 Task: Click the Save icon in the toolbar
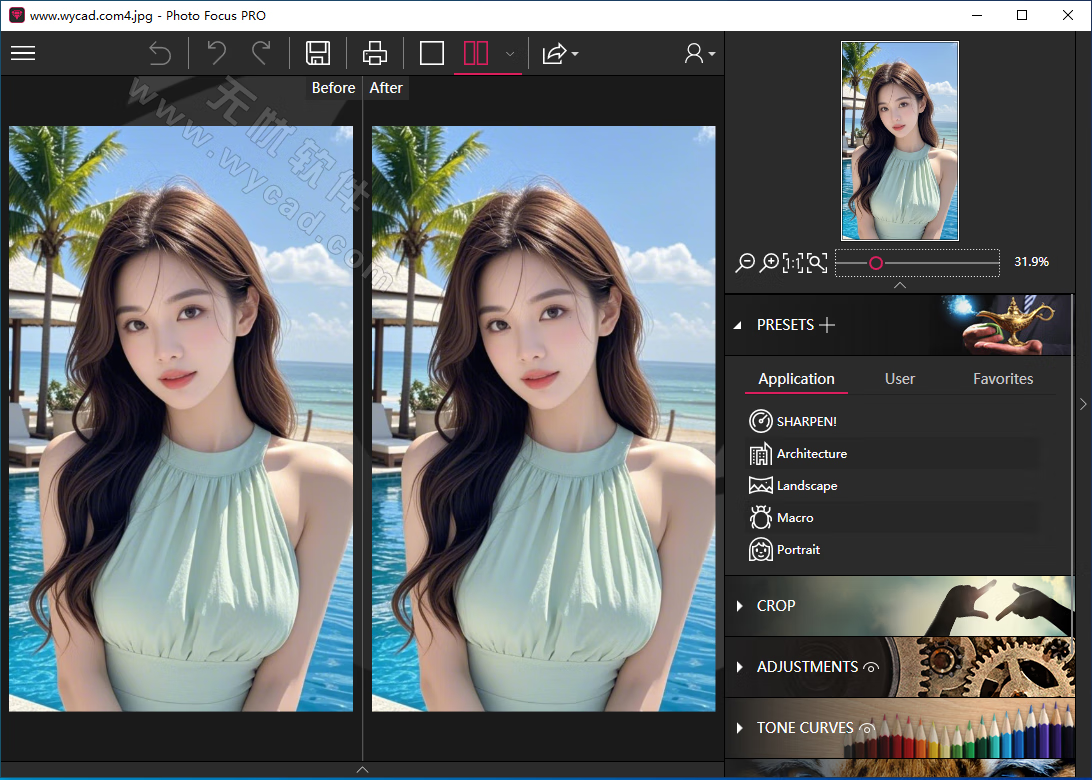coord(318,54)
